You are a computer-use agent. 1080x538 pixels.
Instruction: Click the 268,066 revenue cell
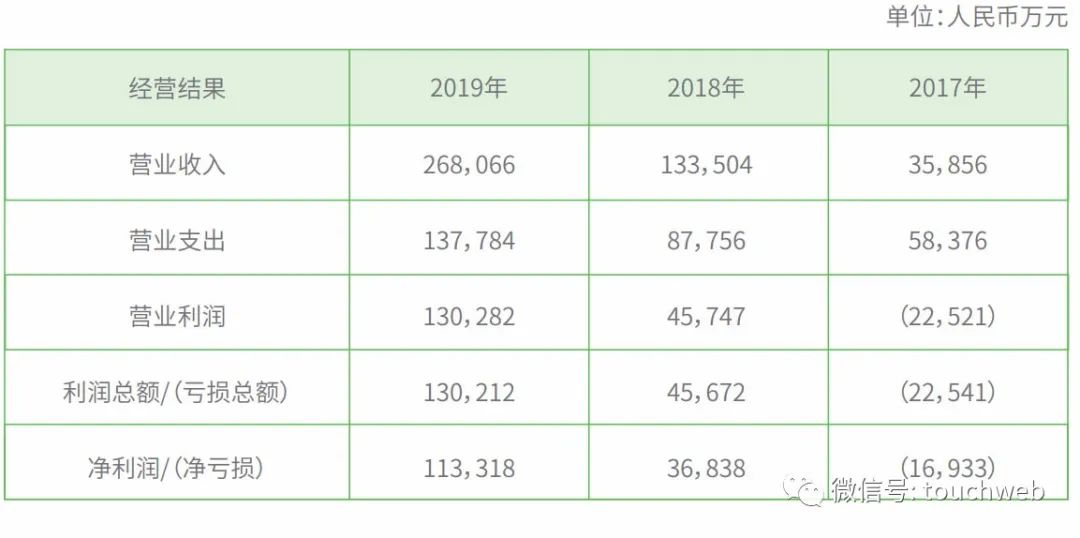[469, 164]
